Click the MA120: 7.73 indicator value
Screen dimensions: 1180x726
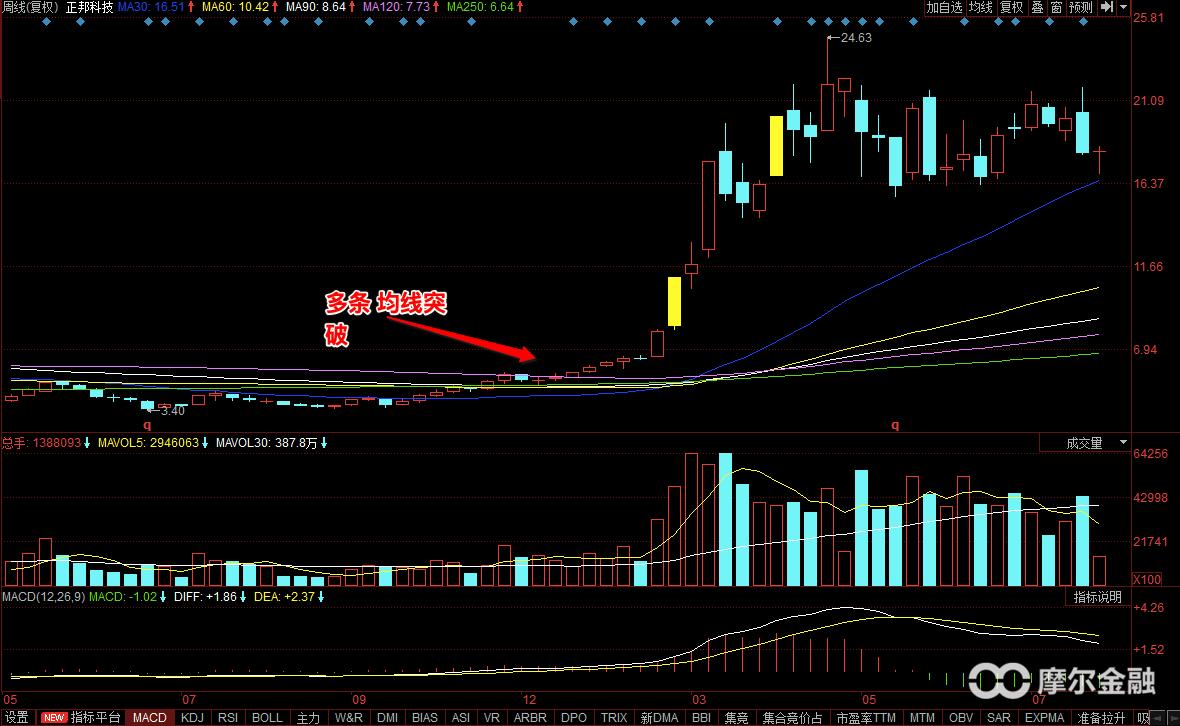tap(397, 7)
